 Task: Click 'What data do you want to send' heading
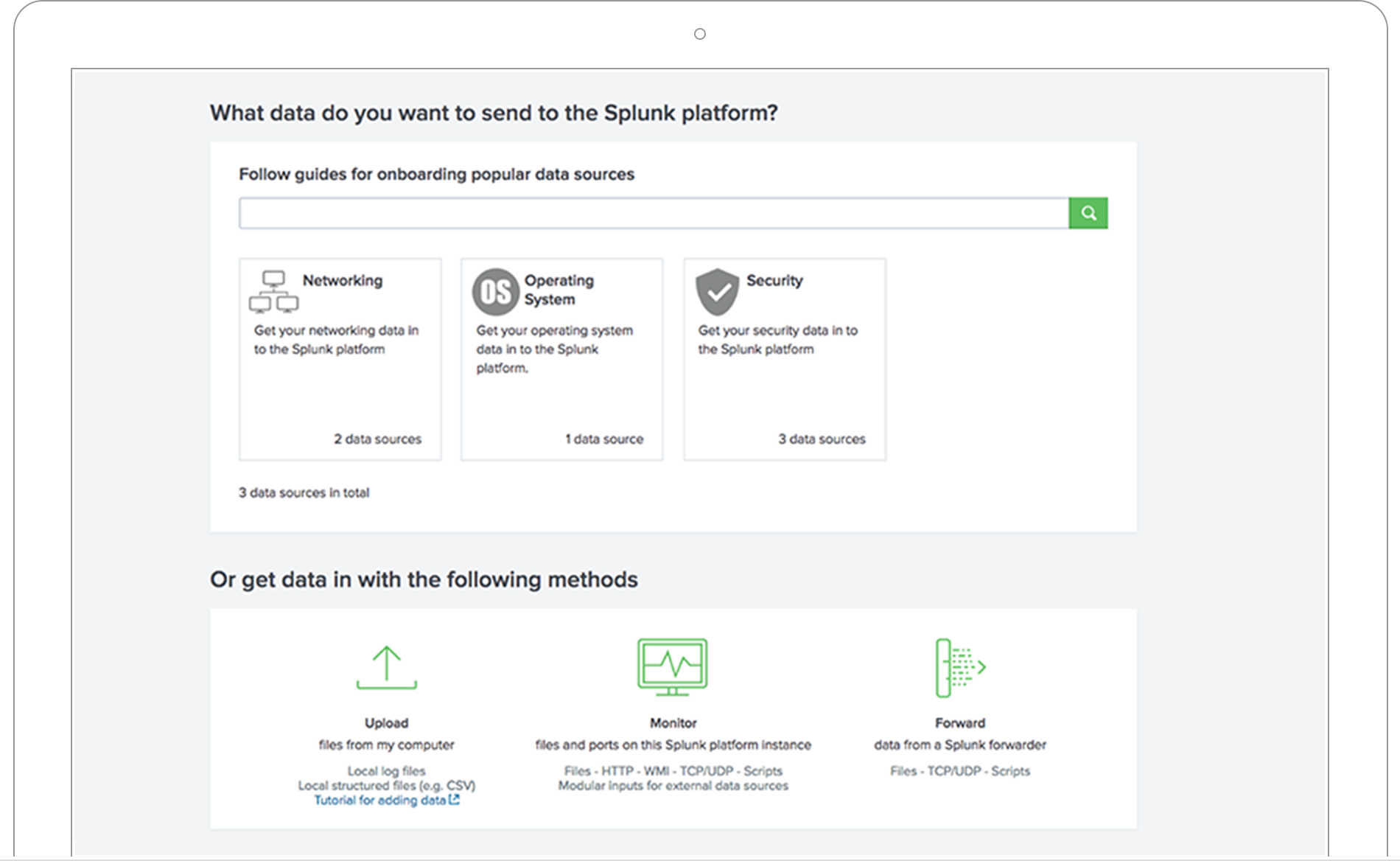[x=494, y=113]
